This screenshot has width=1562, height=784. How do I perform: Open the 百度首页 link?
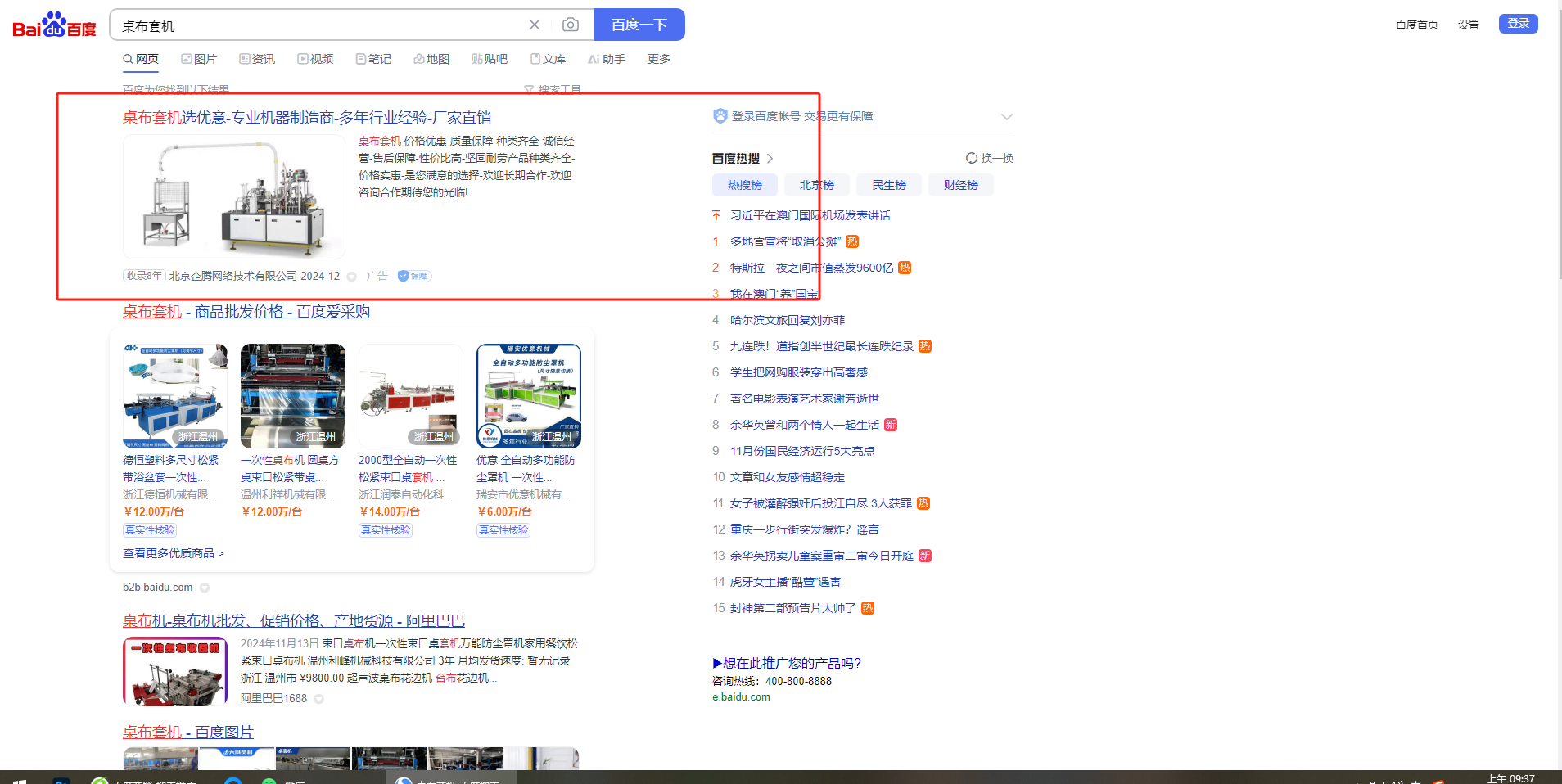click(1416, 25)
